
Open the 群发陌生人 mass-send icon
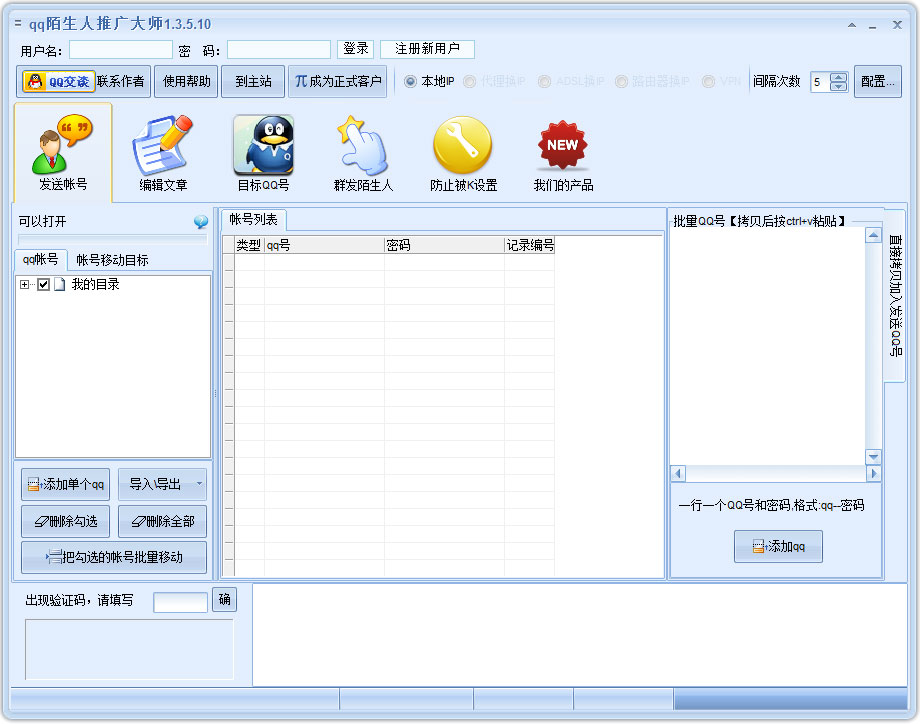pyautogui.click(x=363, y=152)
